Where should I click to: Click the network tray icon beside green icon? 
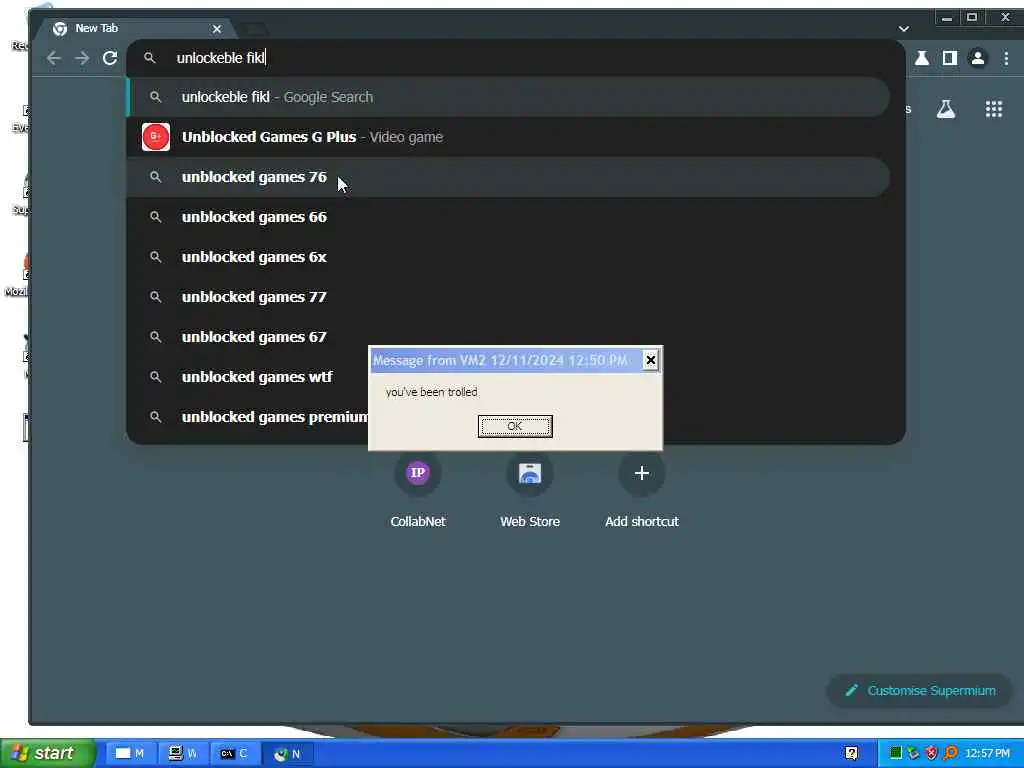point(913,753)
